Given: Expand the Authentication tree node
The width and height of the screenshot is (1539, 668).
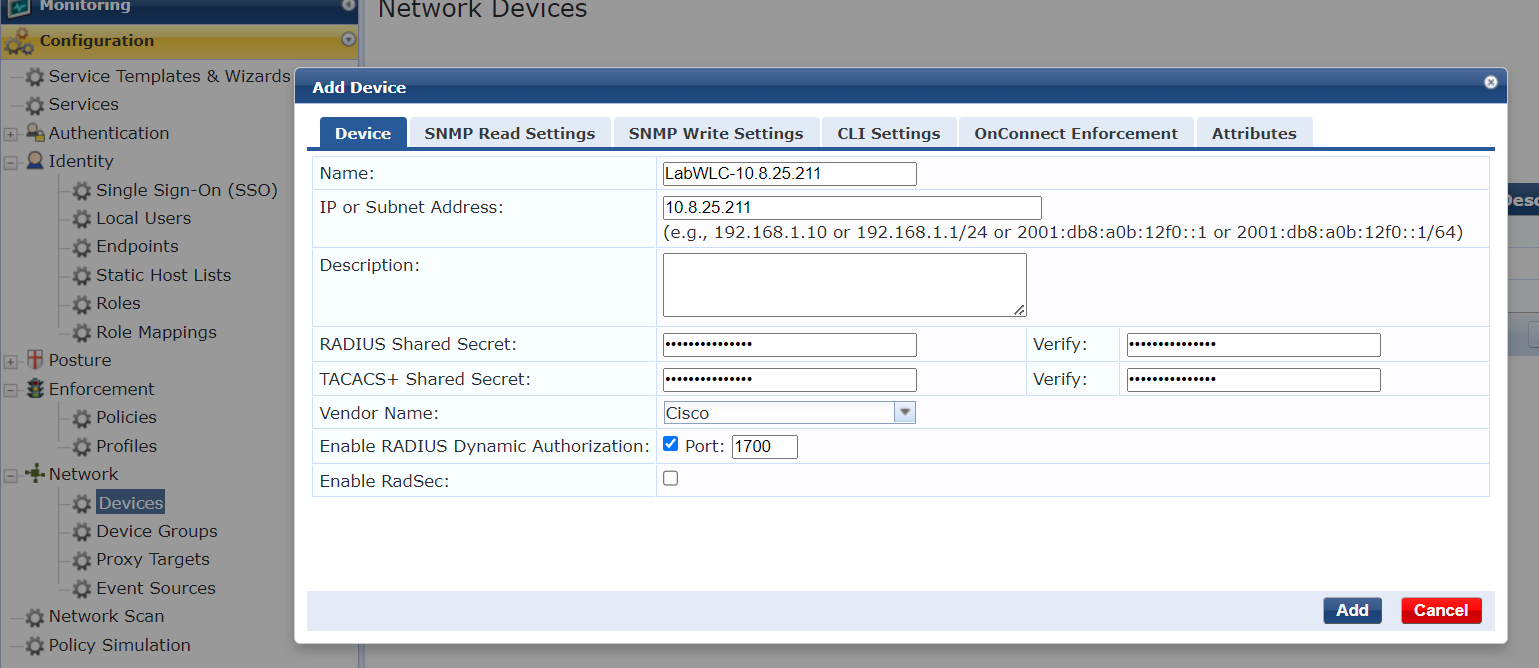Looking at the screenshot, I should pos(10,134).
